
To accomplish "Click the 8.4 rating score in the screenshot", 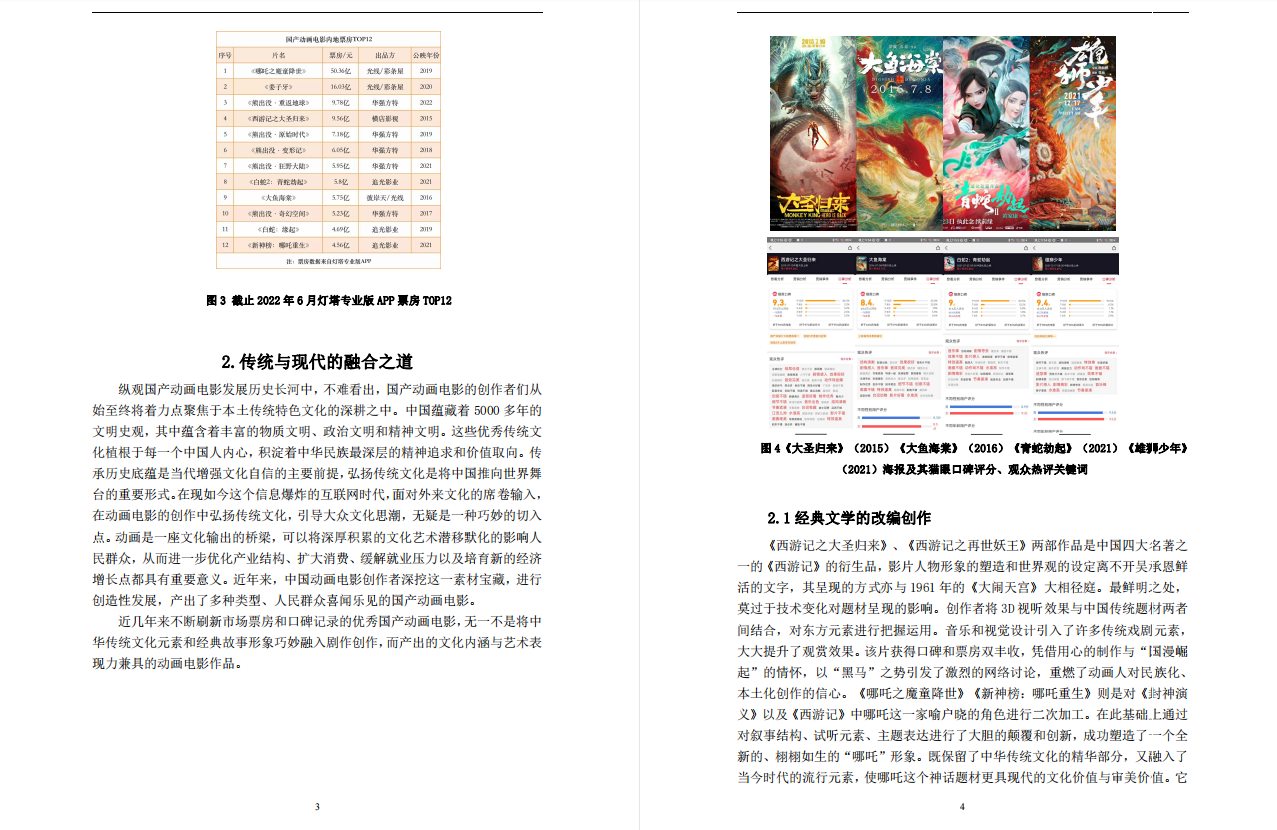I will point(867,302).
